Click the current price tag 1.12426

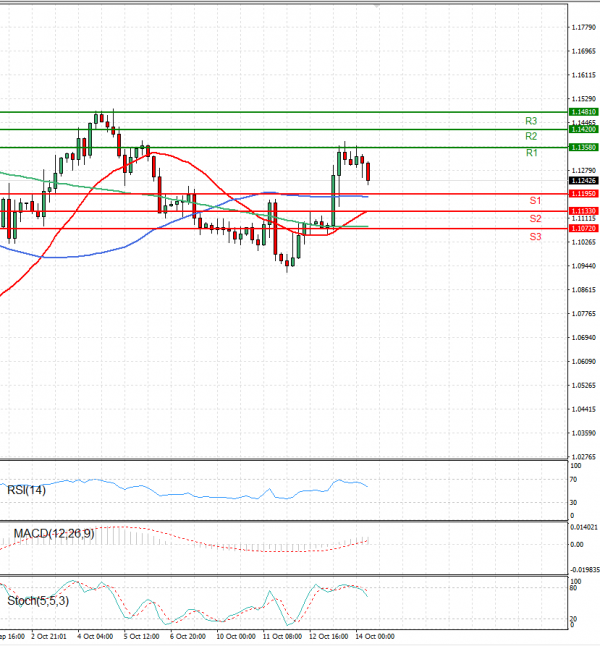tap(583, 180)
